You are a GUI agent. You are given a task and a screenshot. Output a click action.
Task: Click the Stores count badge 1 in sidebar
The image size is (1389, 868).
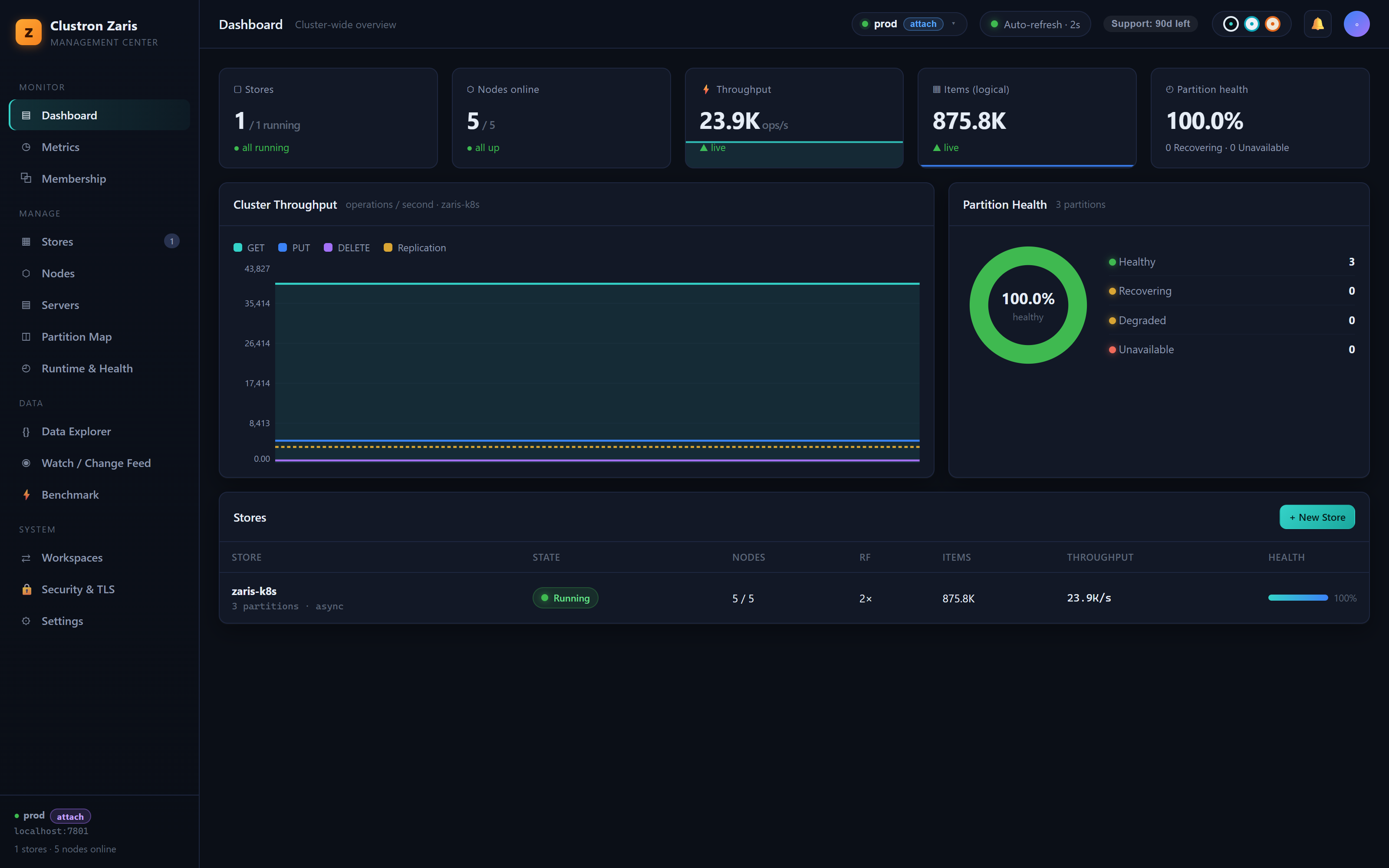(x=171, y=241)
